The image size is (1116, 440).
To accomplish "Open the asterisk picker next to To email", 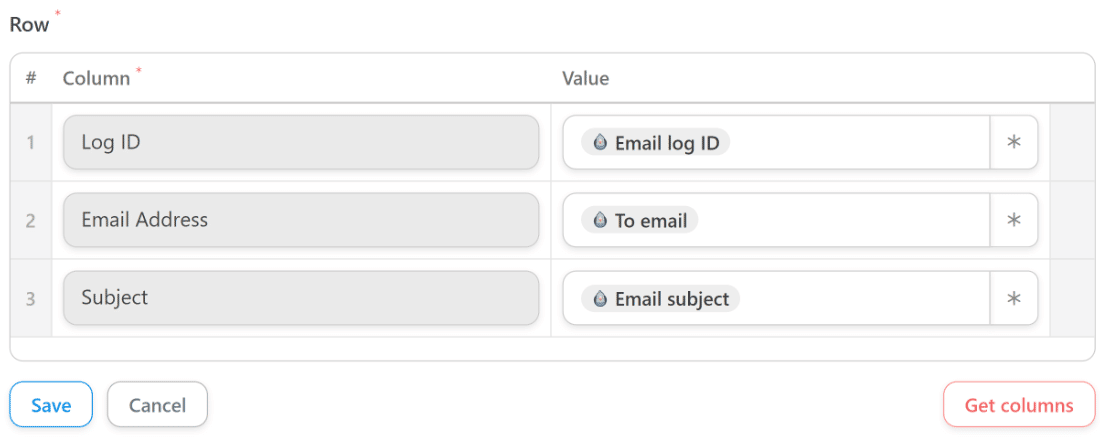I will click(1014, 220).
